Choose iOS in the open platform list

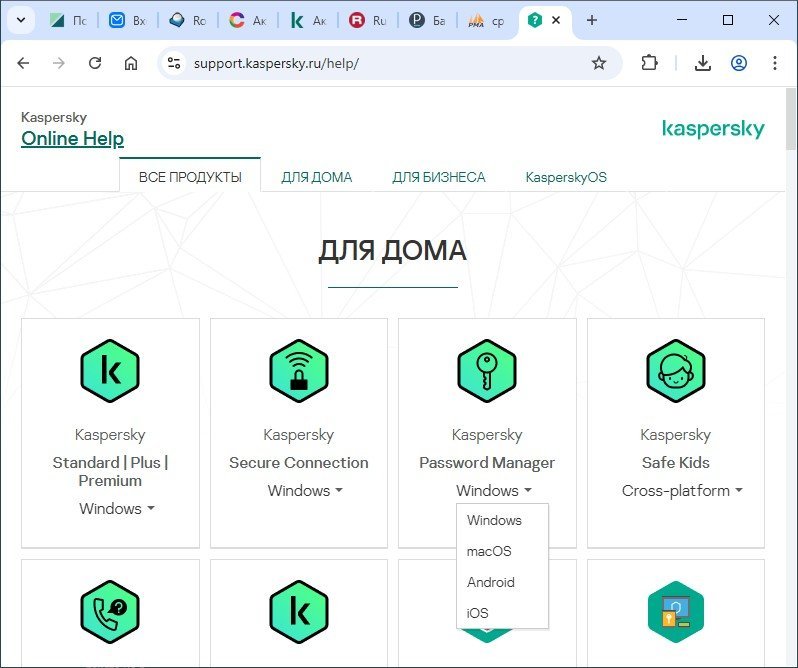click(502, 613)
